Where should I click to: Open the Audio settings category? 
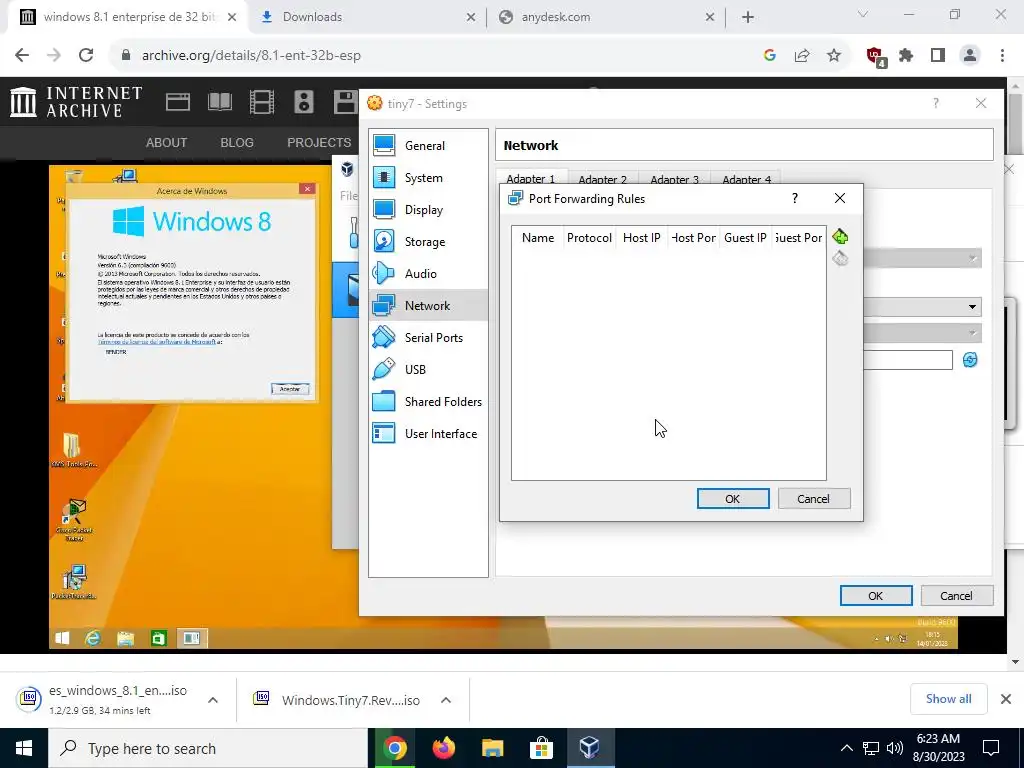coord(428,274)
